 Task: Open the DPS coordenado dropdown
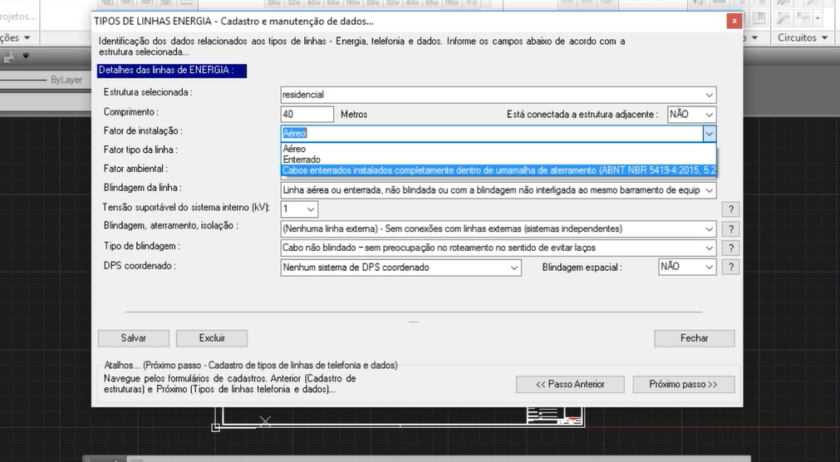click(514, 267)
